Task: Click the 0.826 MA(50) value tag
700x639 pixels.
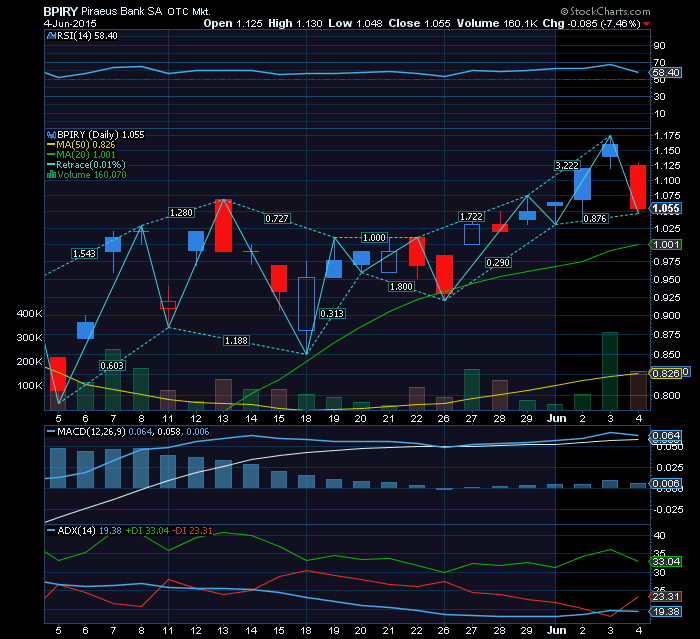Action: pos(666,373)
